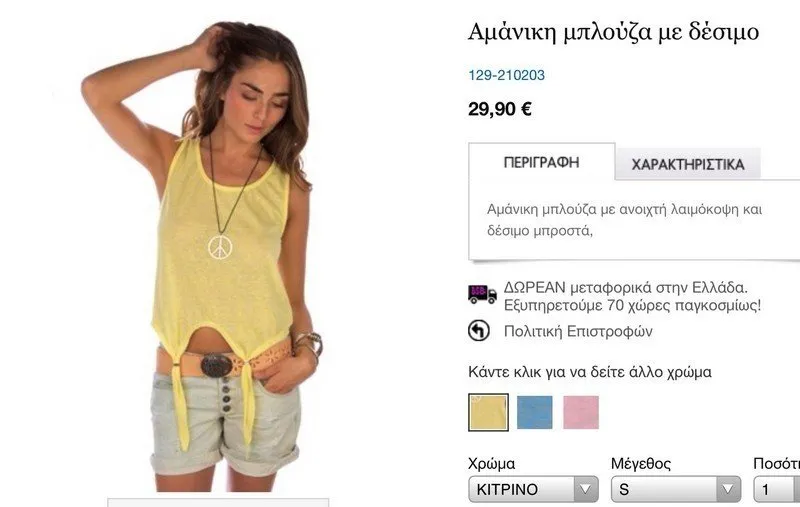Click the delivery truck shipping icon
The image size is (800, 507).
[482, 294]
